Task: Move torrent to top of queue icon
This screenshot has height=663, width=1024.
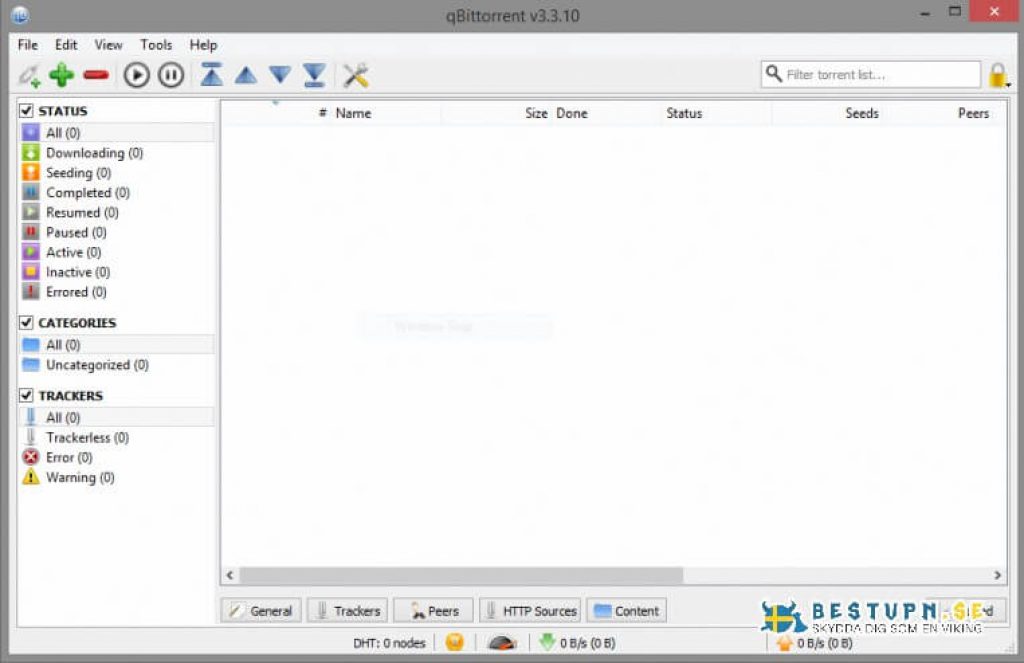Action: (x=211, y=74)
